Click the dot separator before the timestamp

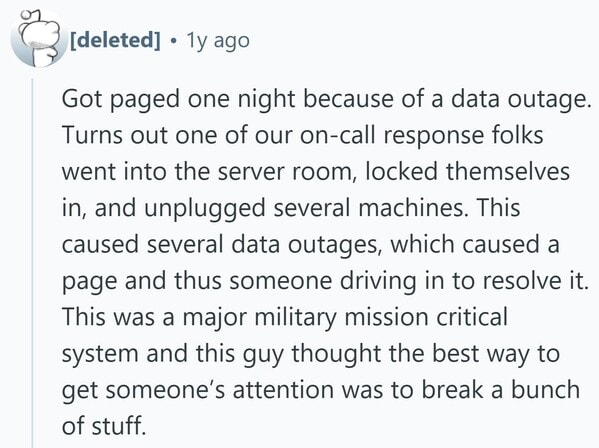pos(174,40)
